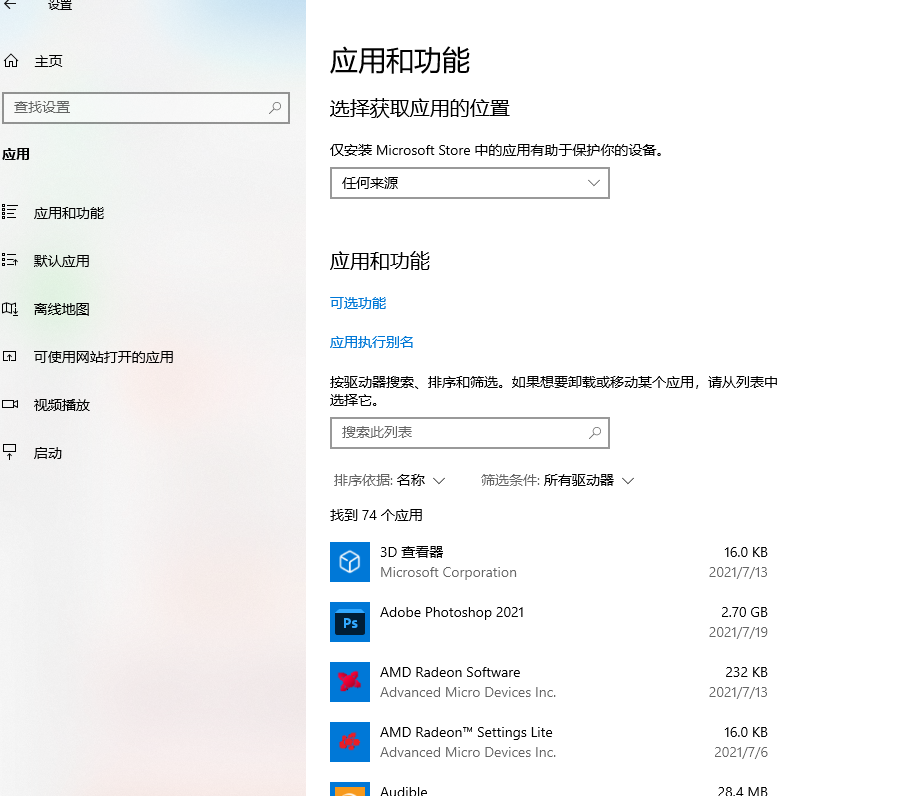Screen dimensions: 901x796
Task: Click the 2021/7/19 install date
Action: pyautogui.click(x=738, y=632)
